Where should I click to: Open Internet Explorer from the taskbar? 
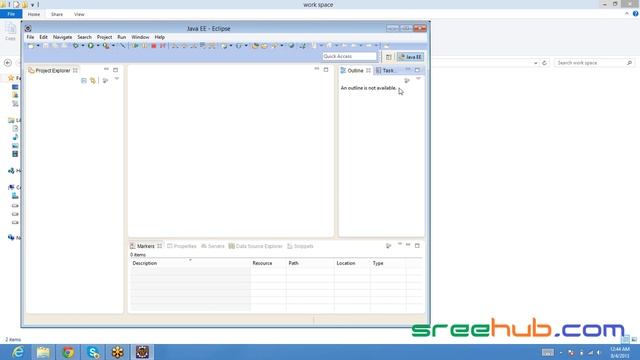click(18, 352)
